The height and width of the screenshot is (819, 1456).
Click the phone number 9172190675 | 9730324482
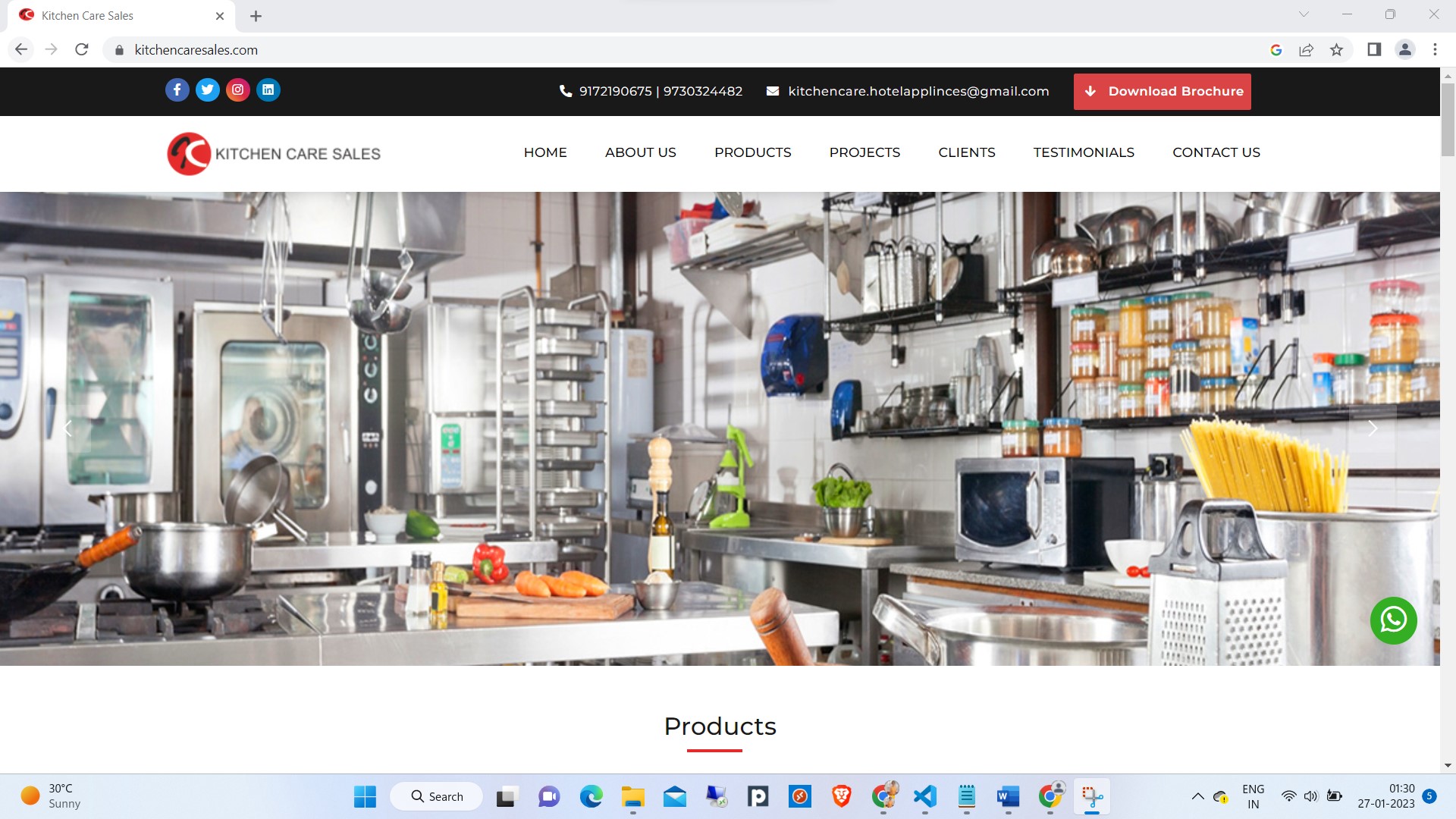[x=651, y=91]
